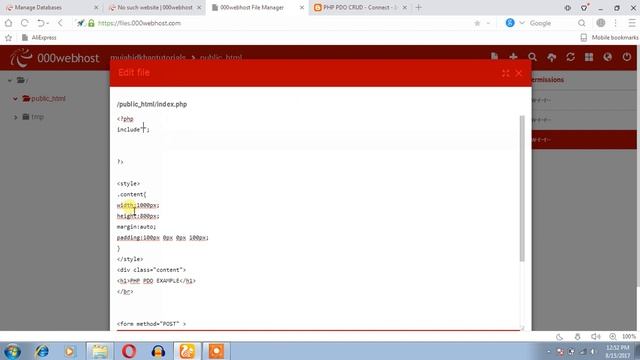Click the browser mute speaker status icon
640x360 pixels.
pyautogui.click(x=595, y=337)
